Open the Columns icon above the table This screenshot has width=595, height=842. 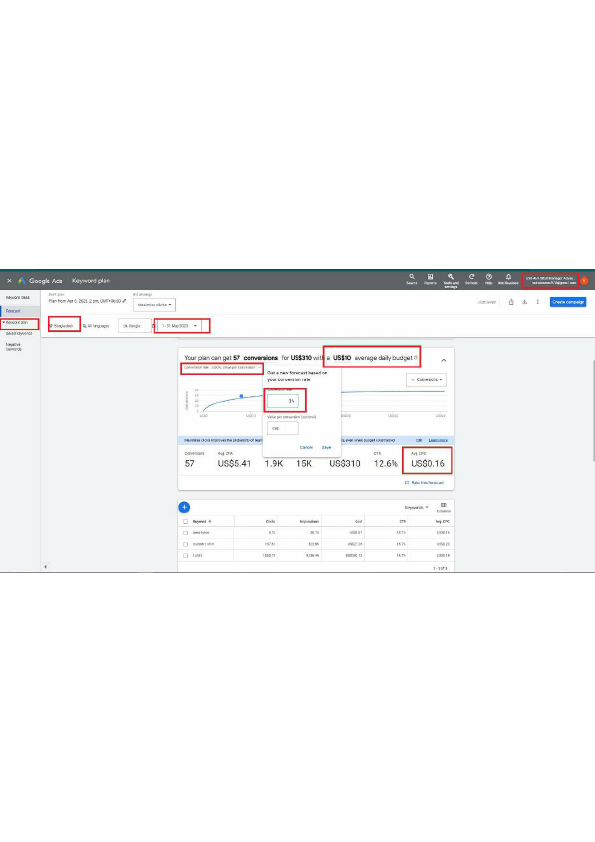tap(444, 507)
